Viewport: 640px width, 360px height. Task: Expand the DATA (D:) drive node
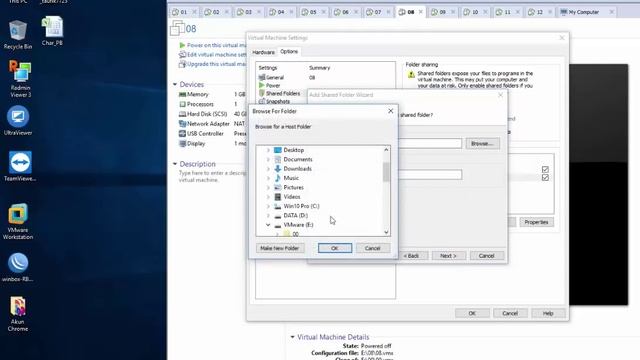pos(268,216)
